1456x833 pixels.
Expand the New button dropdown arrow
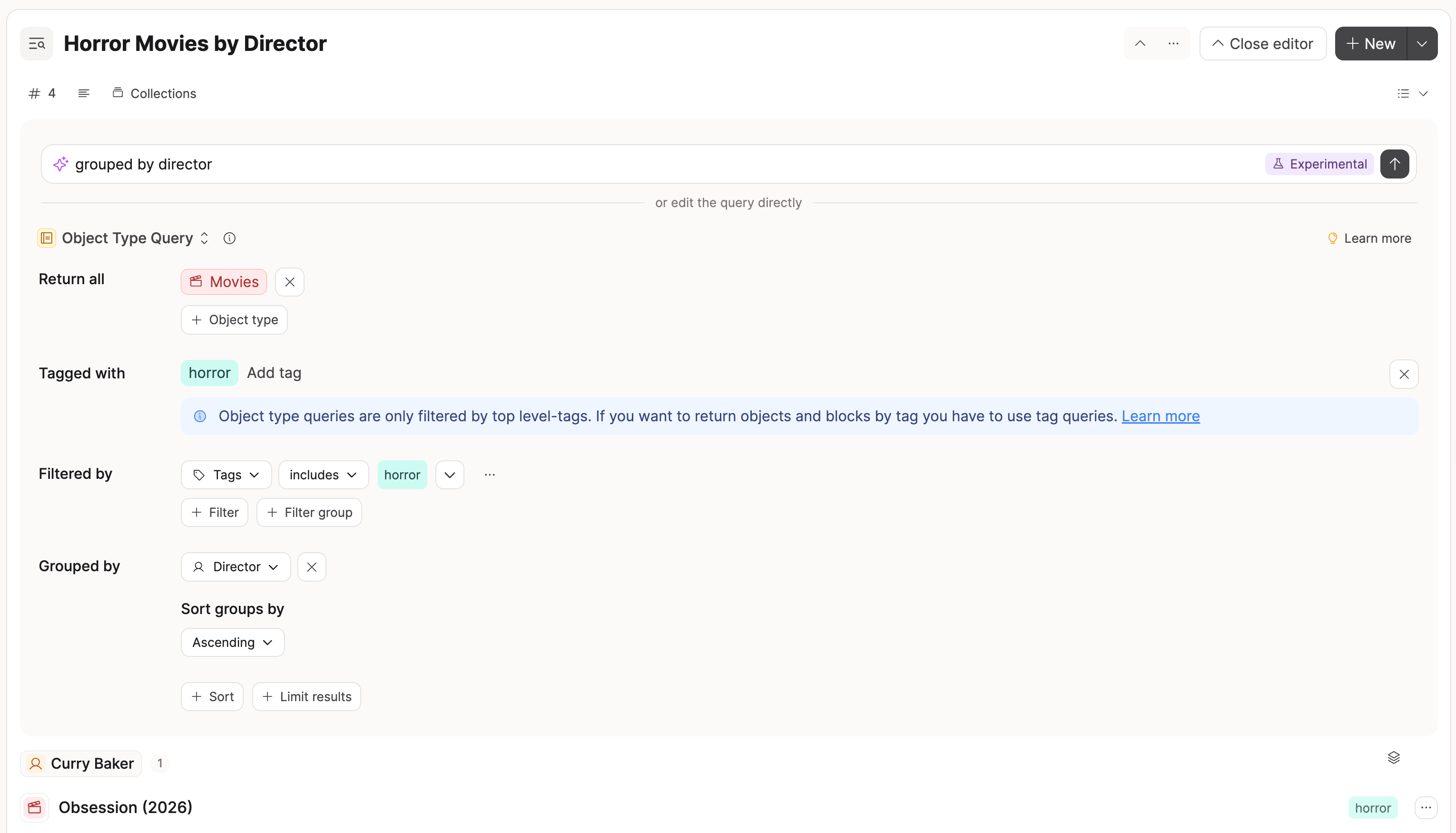tap(1422, 43)
